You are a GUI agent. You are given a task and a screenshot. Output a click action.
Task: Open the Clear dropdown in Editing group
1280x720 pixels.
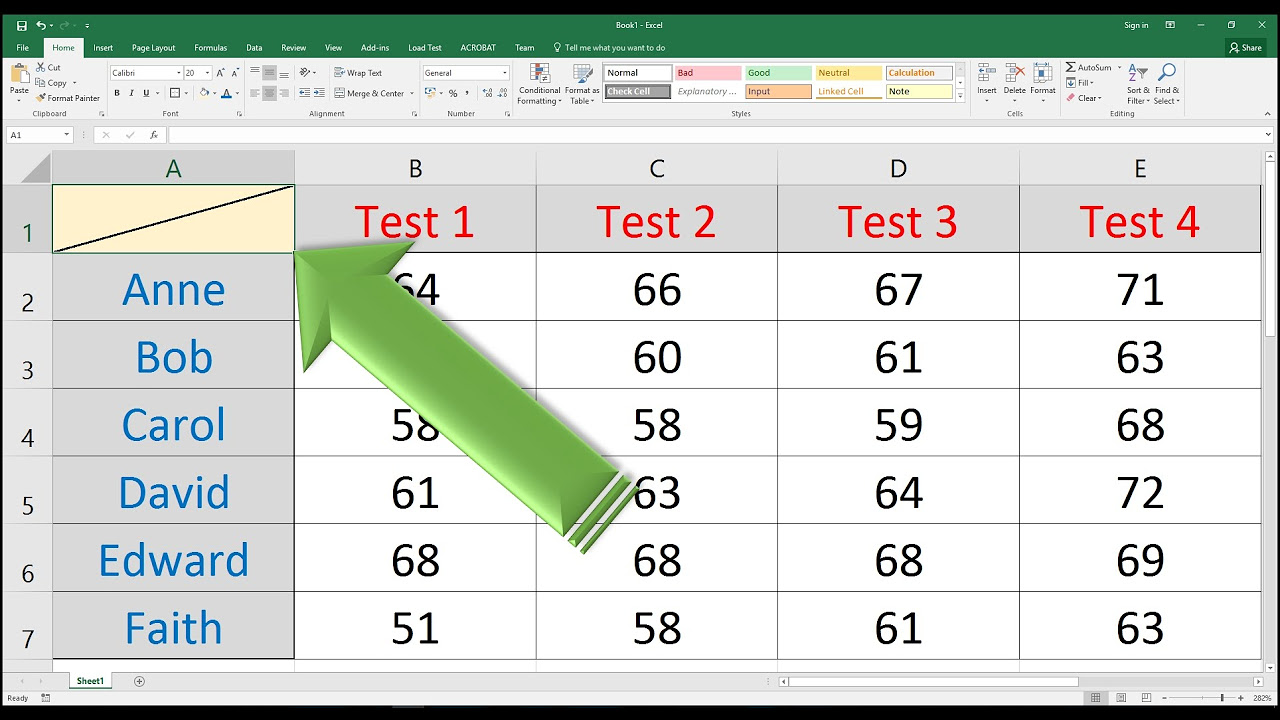click(x=1083, y=98)
